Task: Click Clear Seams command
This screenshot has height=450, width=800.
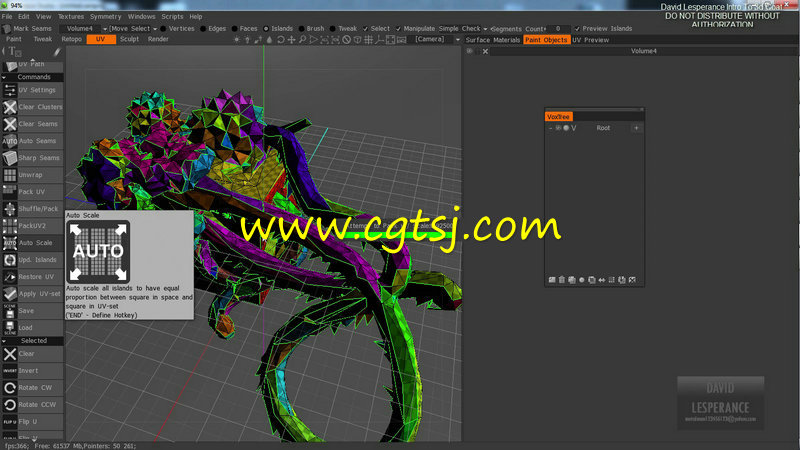Action: (x=33, y=124)
